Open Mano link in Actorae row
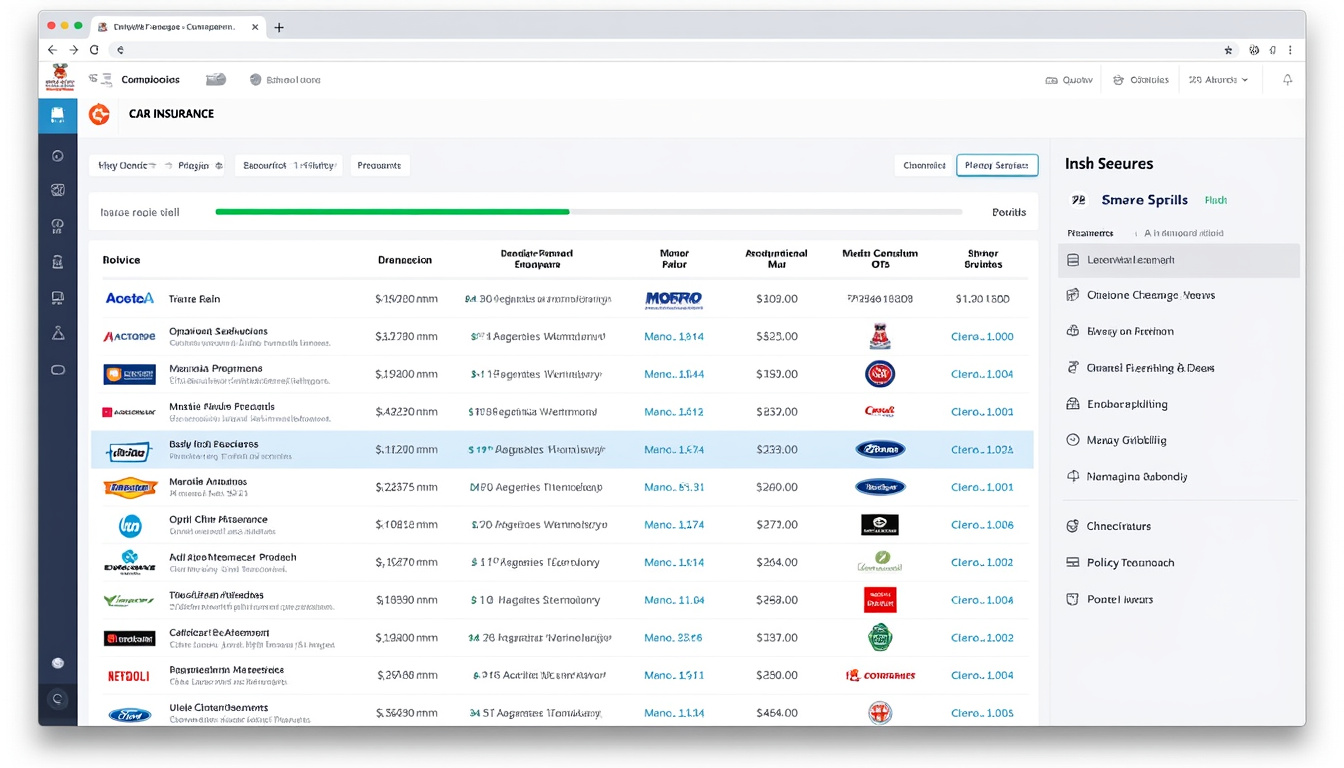Image resolution: width=1344 pixels, height=768 pixels. 674,337
